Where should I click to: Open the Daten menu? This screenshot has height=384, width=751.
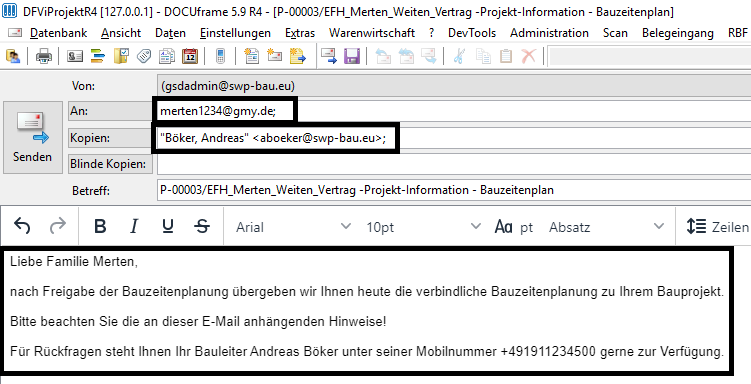pos(170,33)
